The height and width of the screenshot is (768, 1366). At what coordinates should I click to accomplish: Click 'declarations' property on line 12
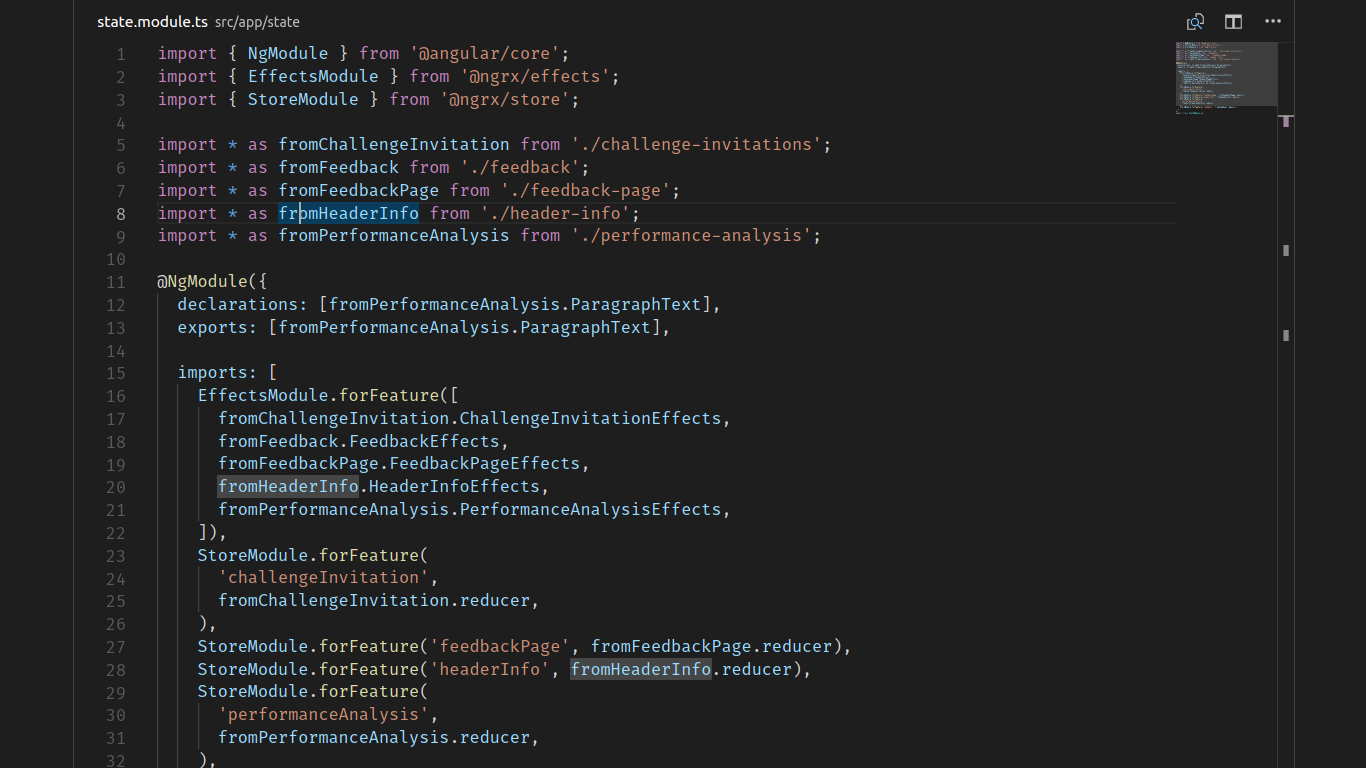coord(238,304)
